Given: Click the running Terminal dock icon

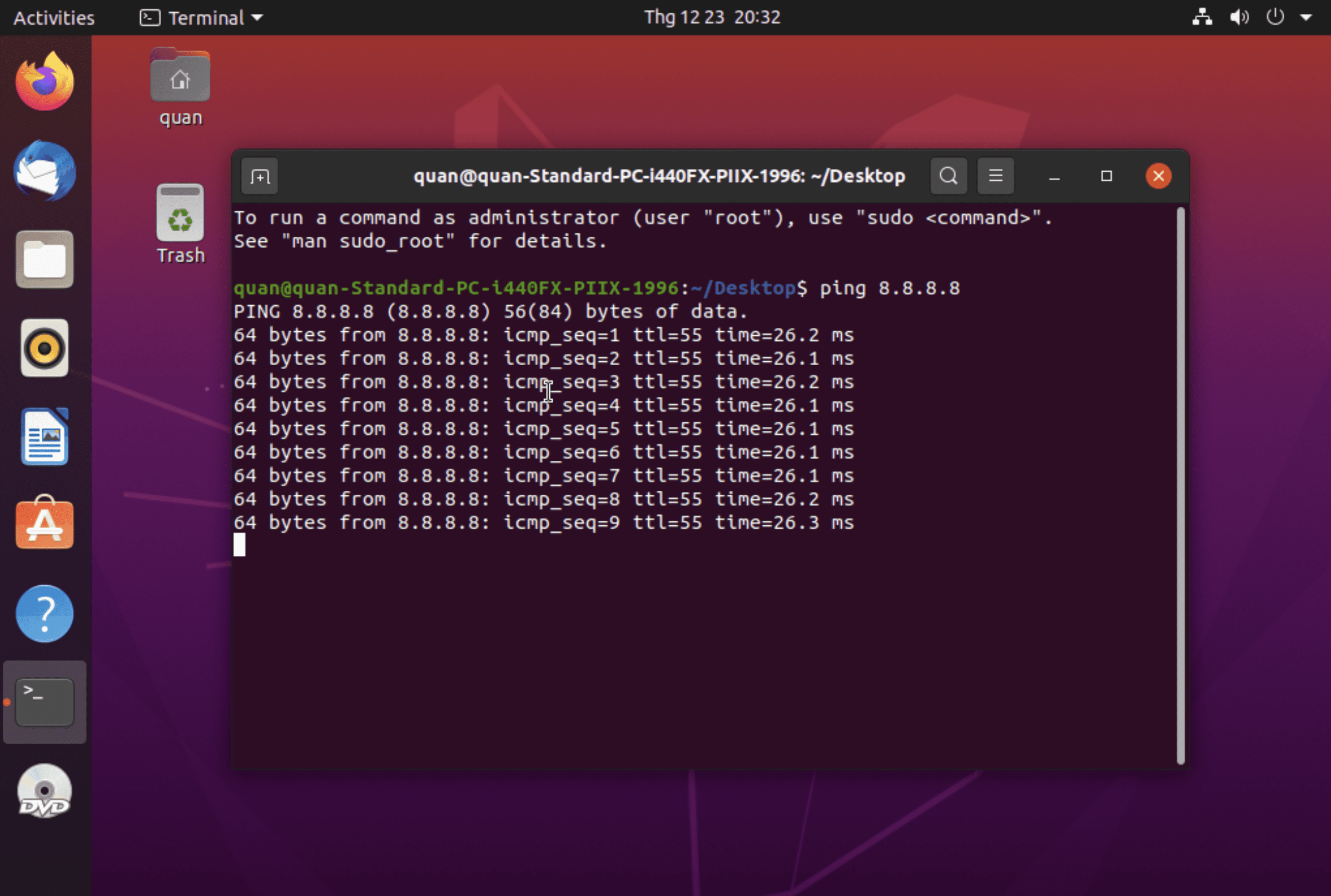Looking at the screenshot, I should pos(44,701).
